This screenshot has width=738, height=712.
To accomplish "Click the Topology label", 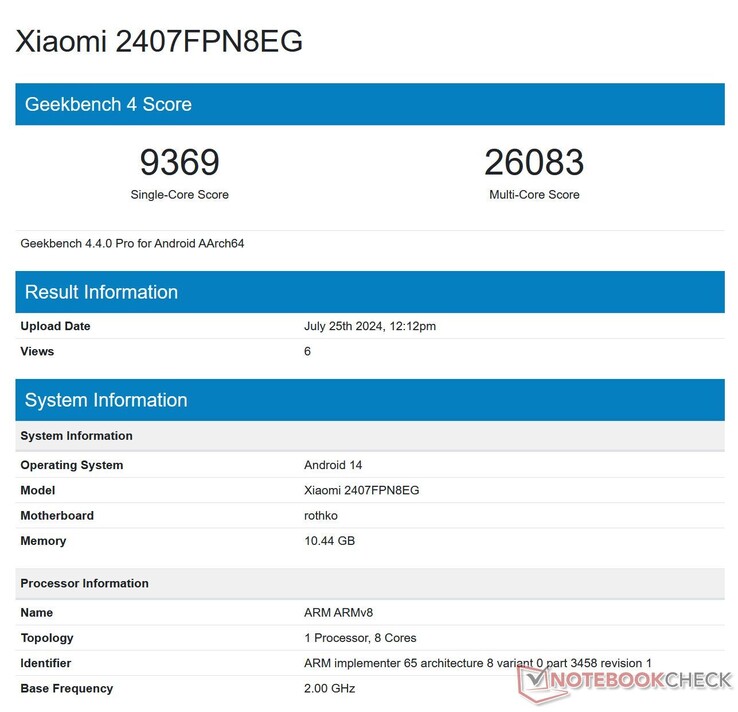I will tap(47, 638).
